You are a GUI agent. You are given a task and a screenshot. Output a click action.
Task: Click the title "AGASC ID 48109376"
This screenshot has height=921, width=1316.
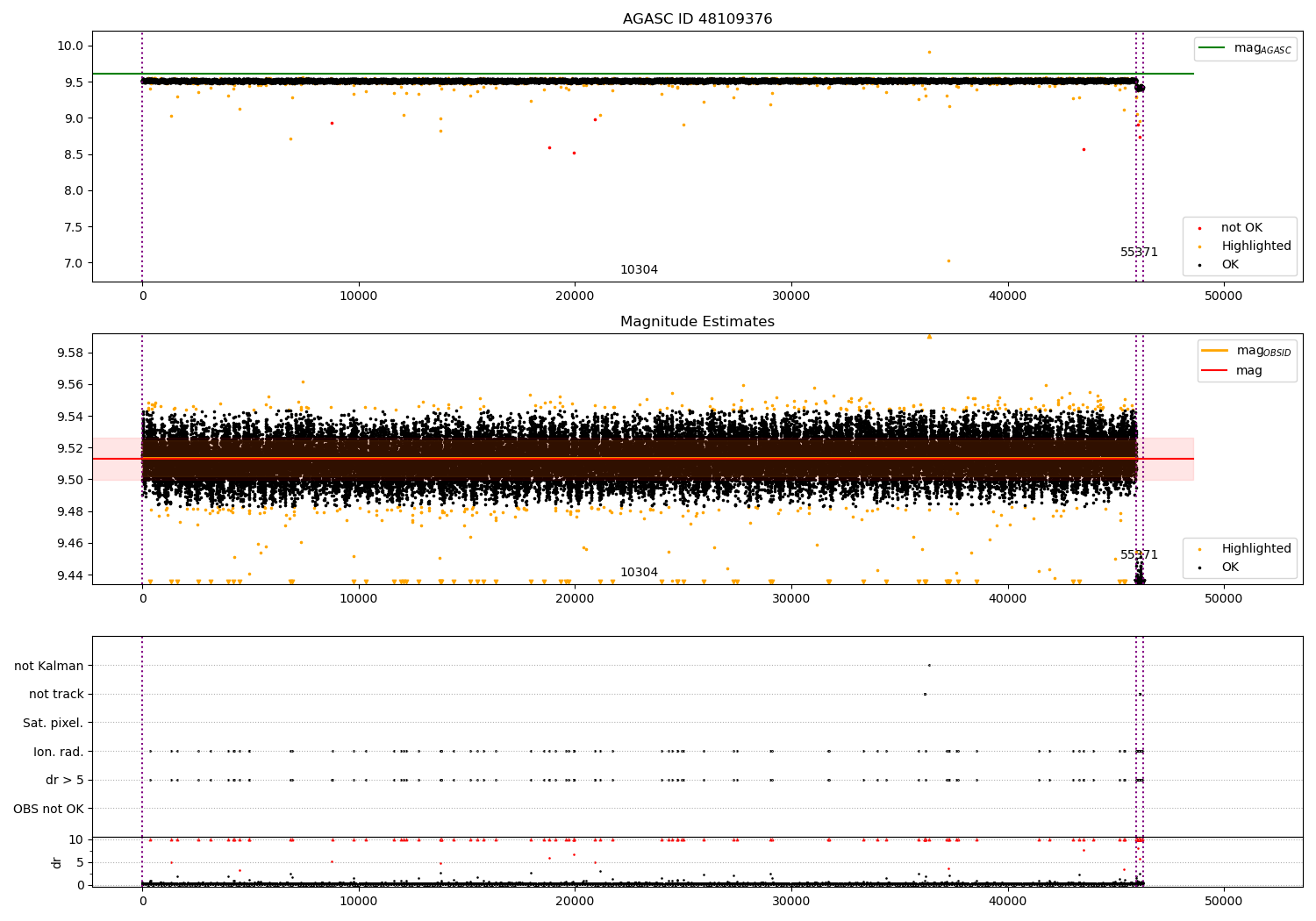(x=697, y=19)
